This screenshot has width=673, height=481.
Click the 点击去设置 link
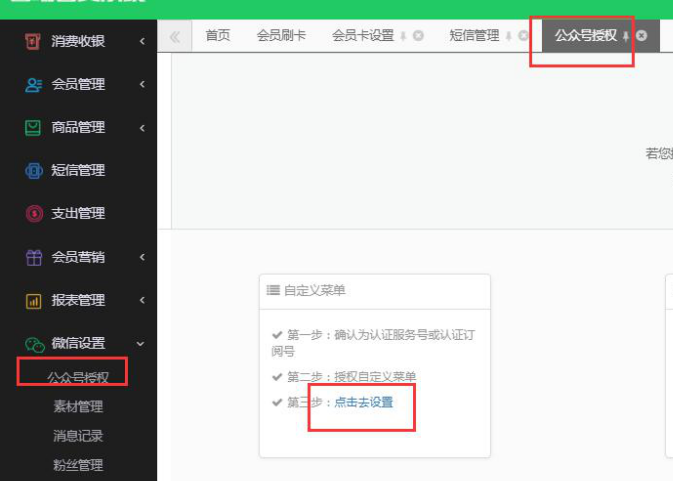364,402
